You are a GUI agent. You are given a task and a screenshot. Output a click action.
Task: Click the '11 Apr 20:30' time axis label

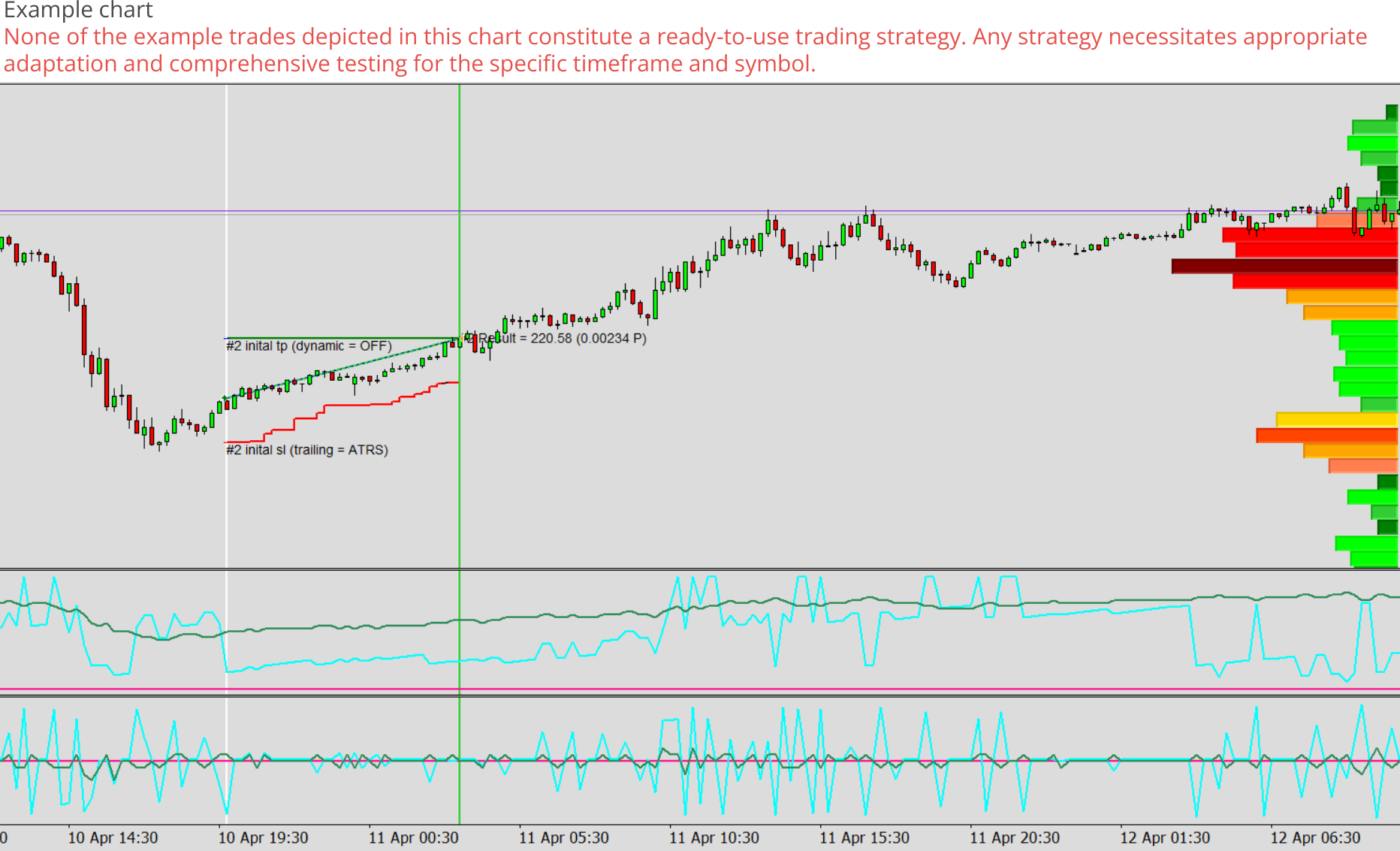point(1015,837)
